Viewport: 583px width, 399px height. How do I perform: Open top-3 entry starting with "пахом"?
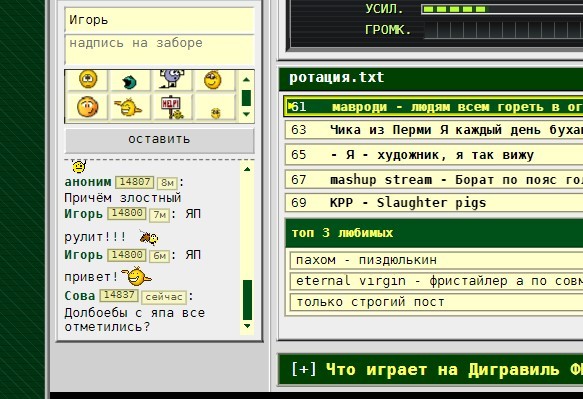(437, 260)
